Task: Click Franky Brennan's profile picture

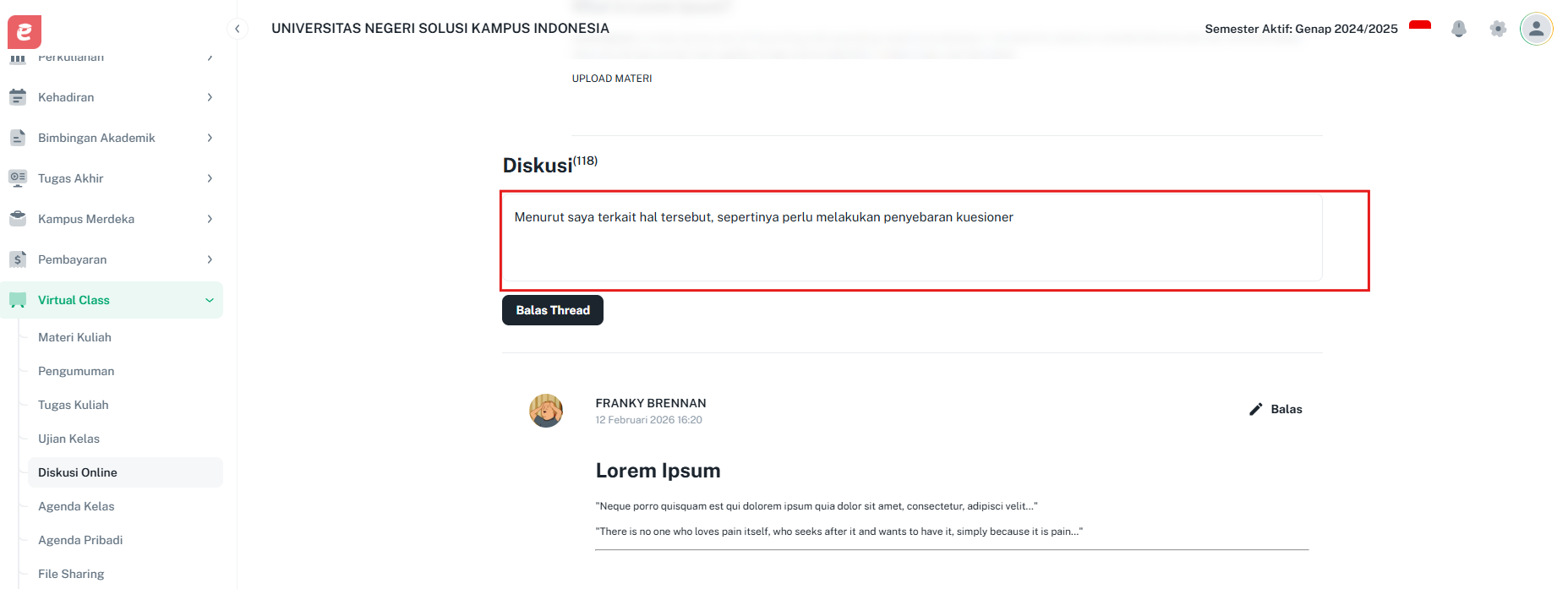Action: pyautogui.click(x=545, y=410)
